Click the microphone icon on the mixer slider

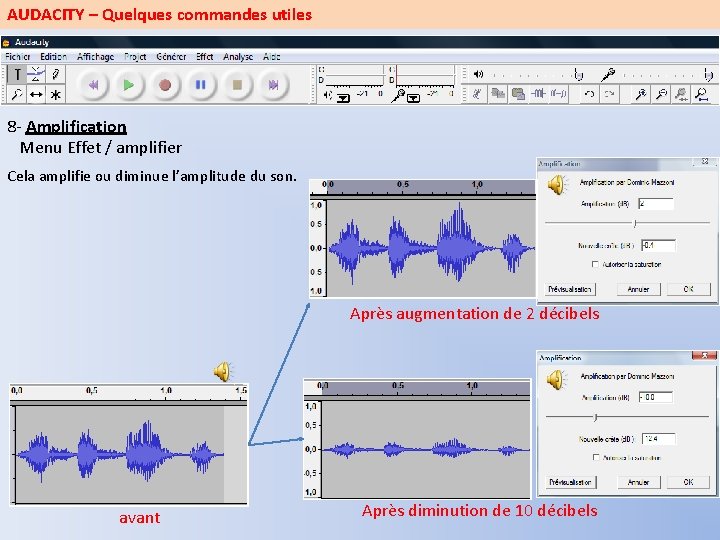click(608, 74)
